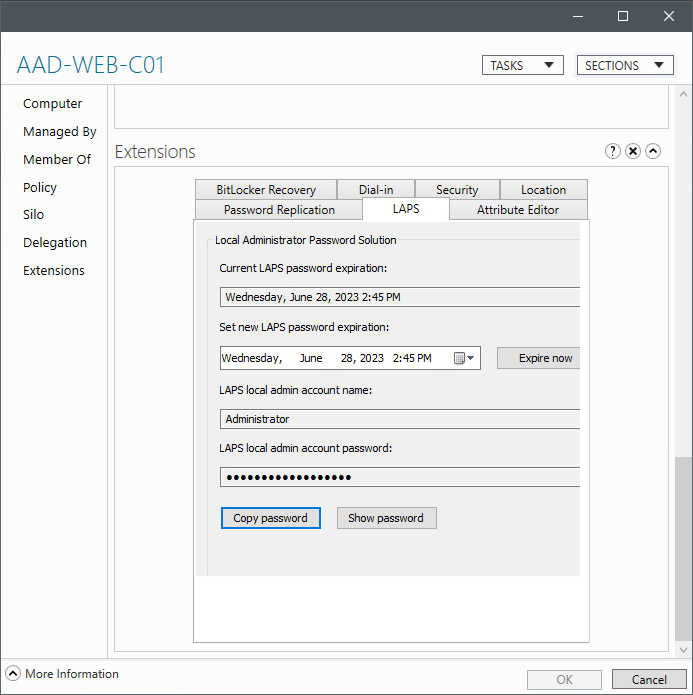This screenshot has width=693, height=695.
Task: Collapse the Extensions section chevron
Action: click(x=653, y=152)
